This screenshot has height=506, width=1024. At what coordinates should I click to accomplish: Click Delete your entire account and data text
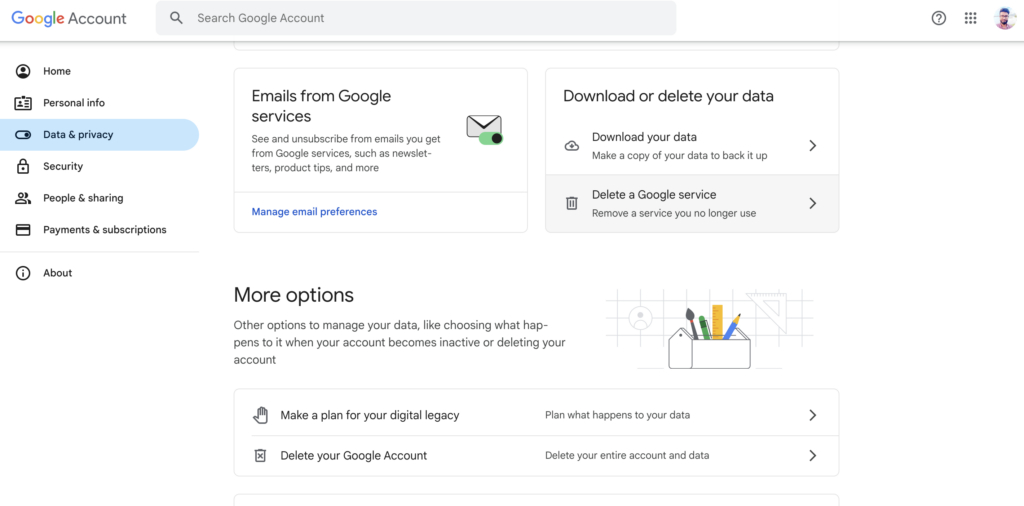[x=627, y=456]
